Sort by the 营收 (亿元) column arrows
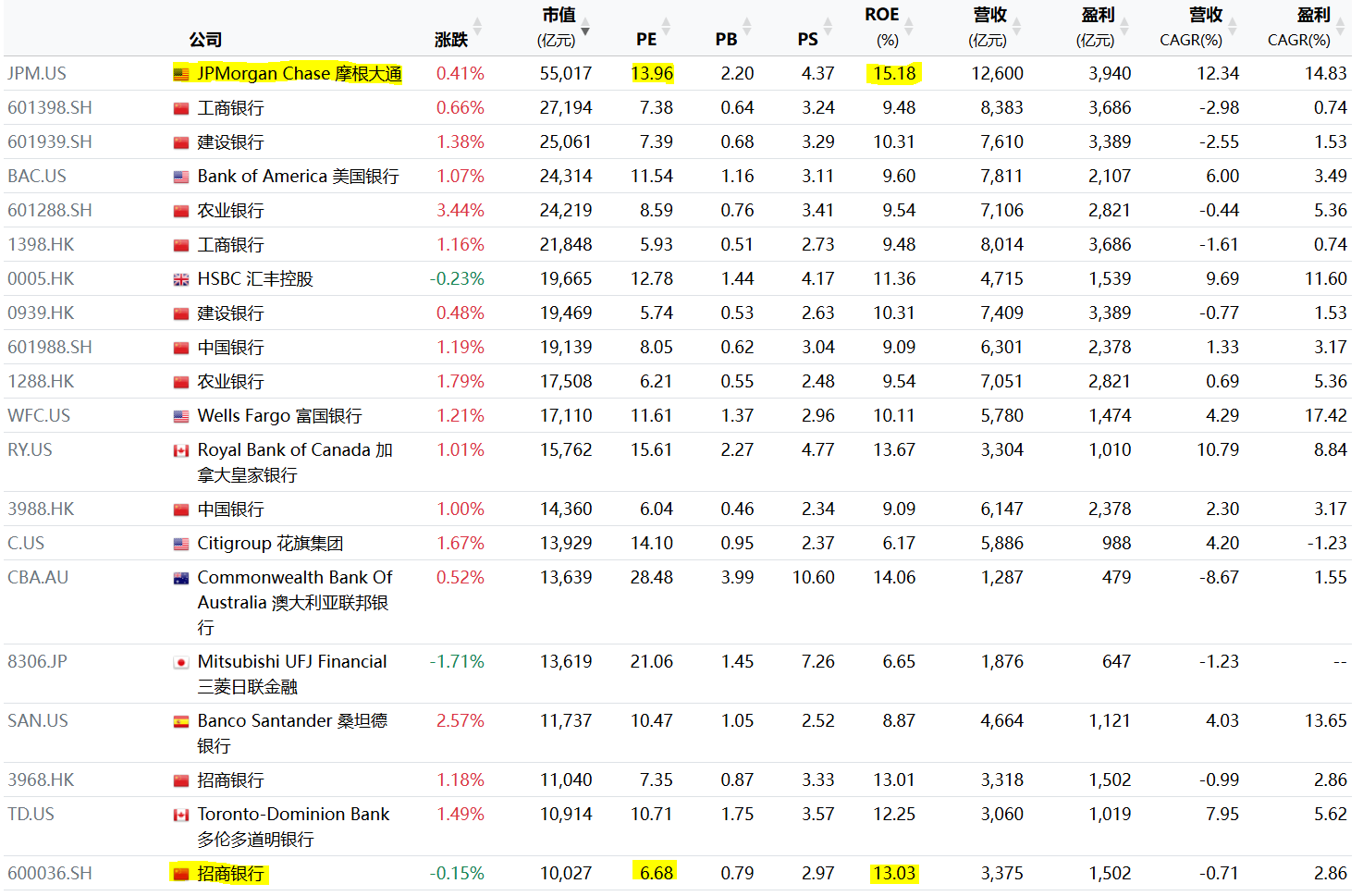Viewport: 1363px width, 896px height. click(x=1016, y=27)
